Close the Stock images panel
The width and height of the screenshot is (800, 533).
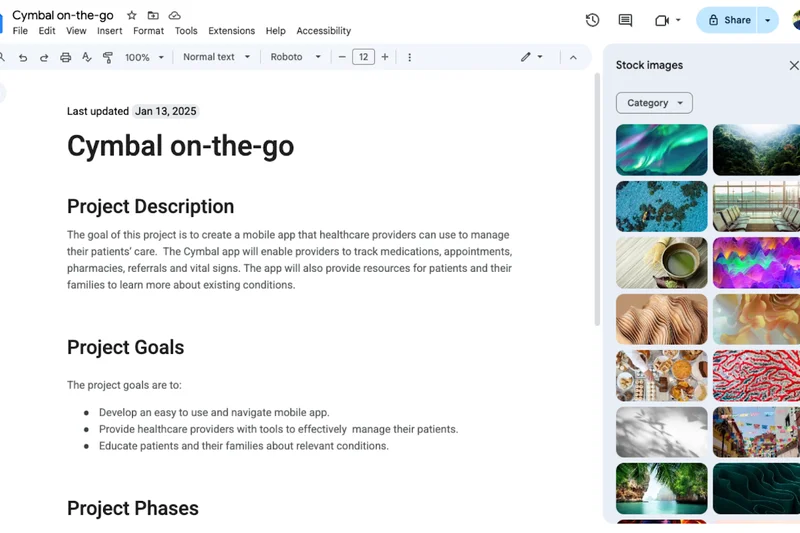(x=794, y=65)
